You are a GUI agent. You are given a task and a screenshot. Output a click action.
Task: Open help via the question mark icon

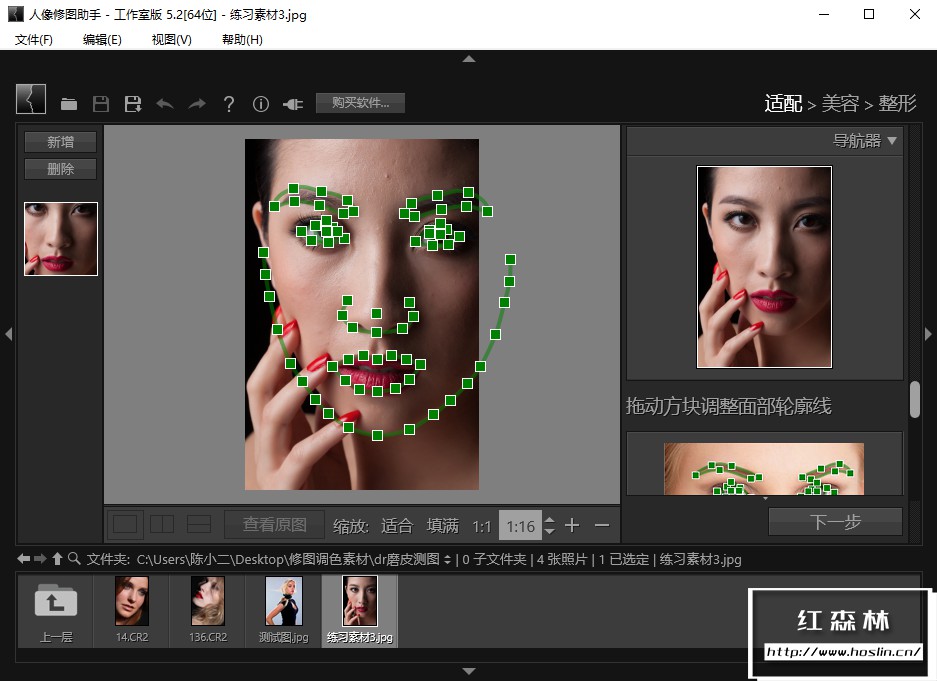coord(229,104)
